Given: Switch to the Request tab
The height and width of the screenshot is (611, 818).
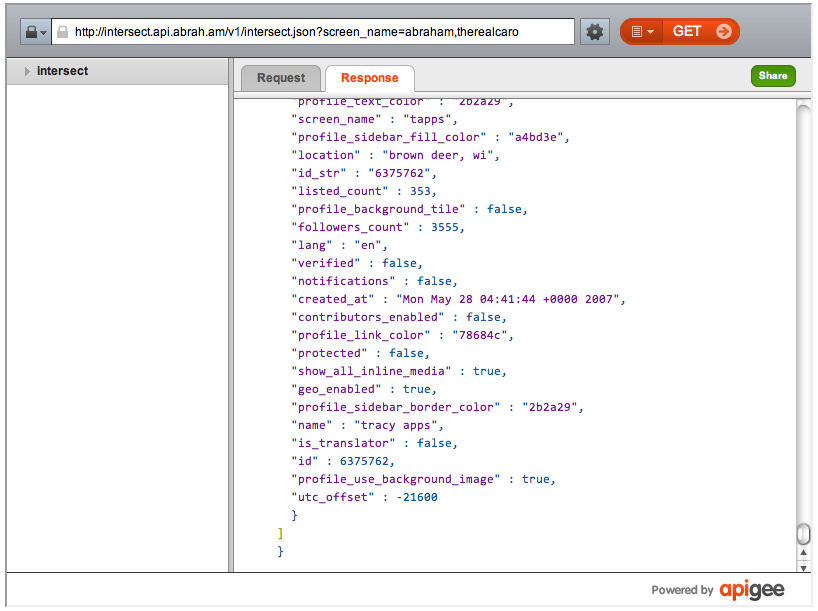Looking at the screenshot, I should (281, 78).
